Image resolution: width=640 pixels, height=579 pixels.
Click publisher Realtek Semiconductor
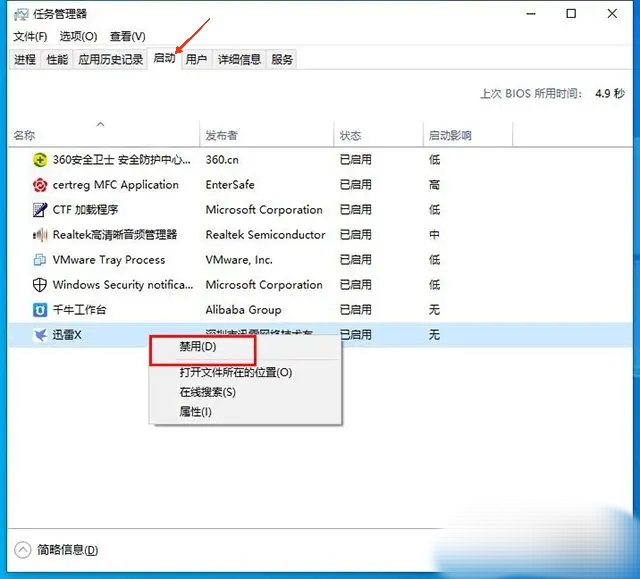click(x=265, y=235)
